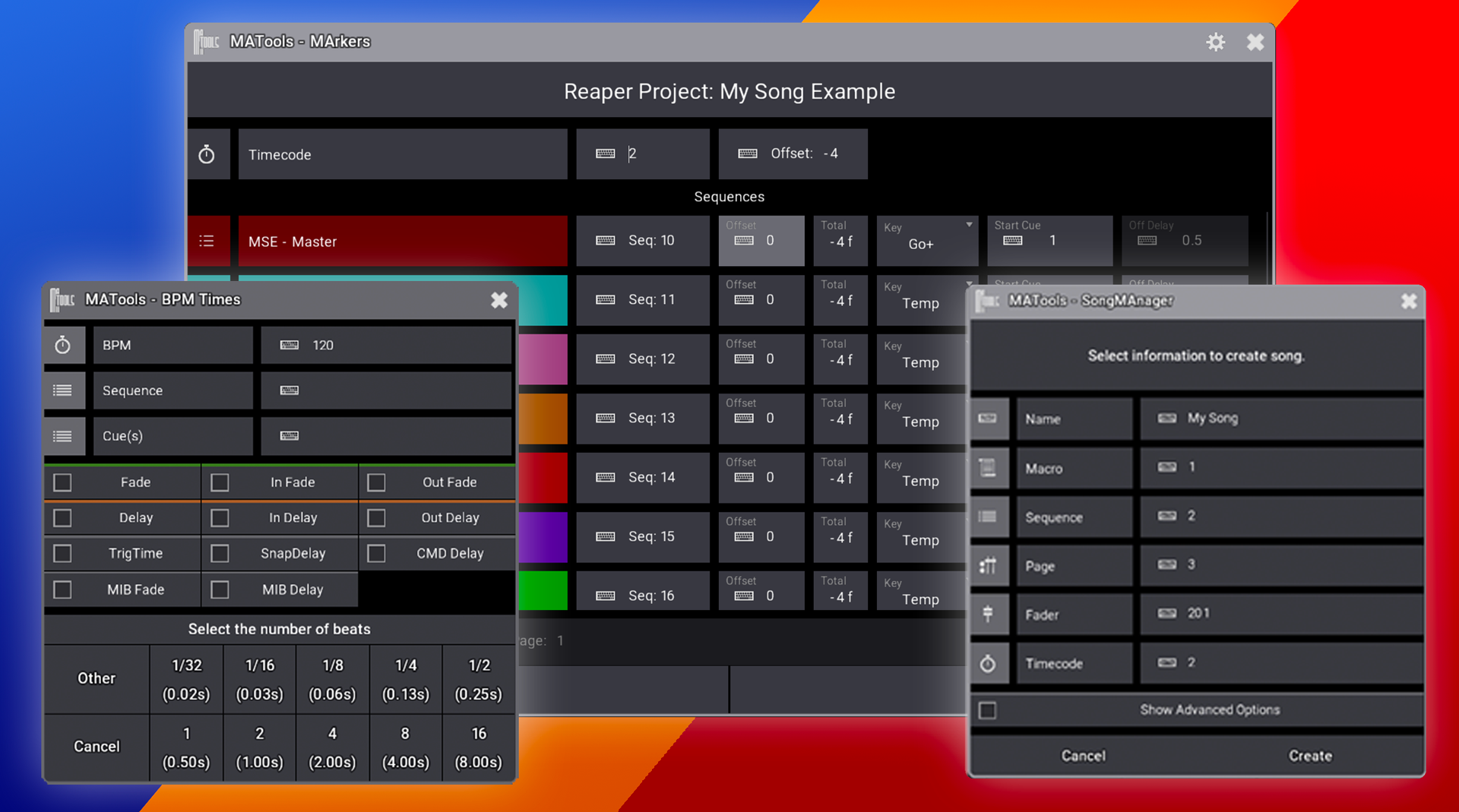
Task: Open the Key Go+ dropdown for Seq 10
Action: coord(928,241)
